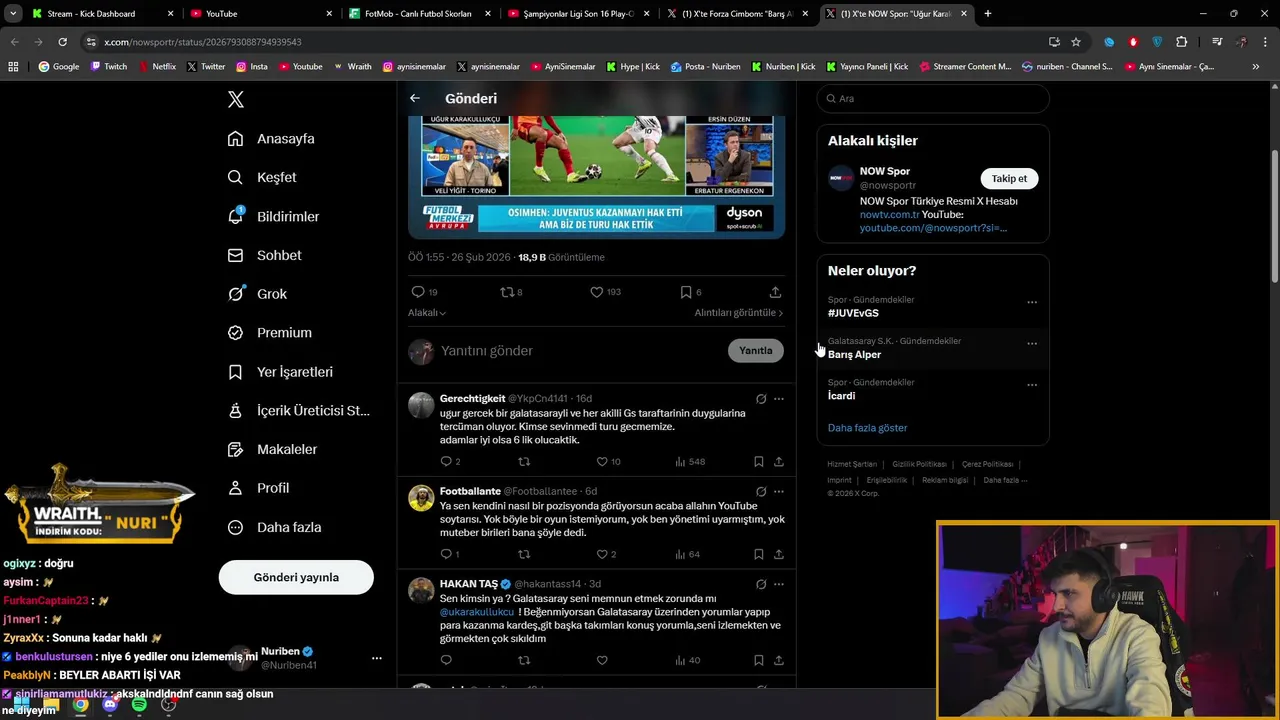Click Daha fazla göster link
This screenshot has height=720, width=1280.
point(868,428)
